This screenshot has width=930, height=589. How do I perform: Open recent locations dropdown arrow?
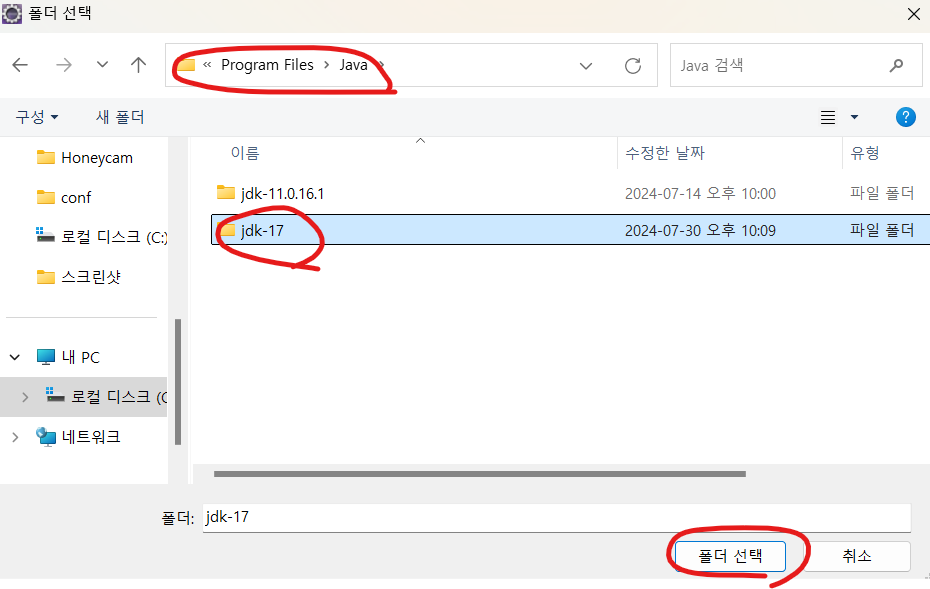(103, 65)
